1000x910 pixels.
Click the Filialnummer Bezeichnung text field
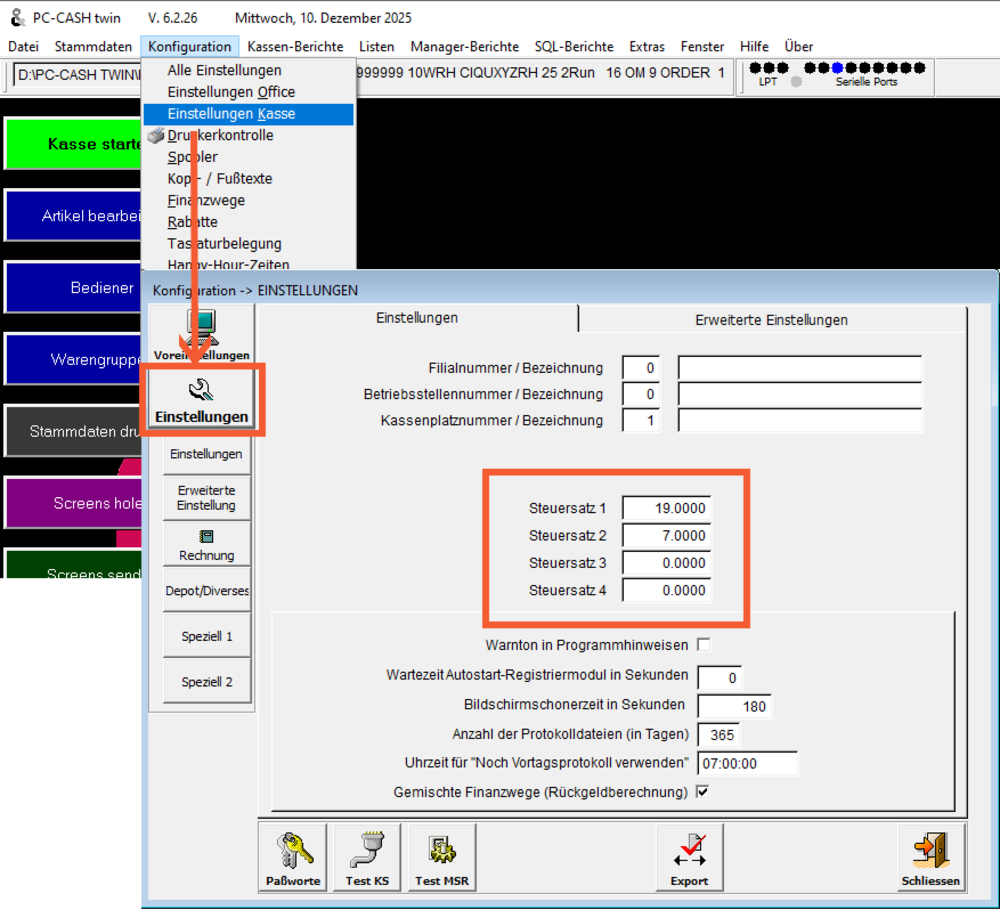pyautogui.click(x=800, y=369)
